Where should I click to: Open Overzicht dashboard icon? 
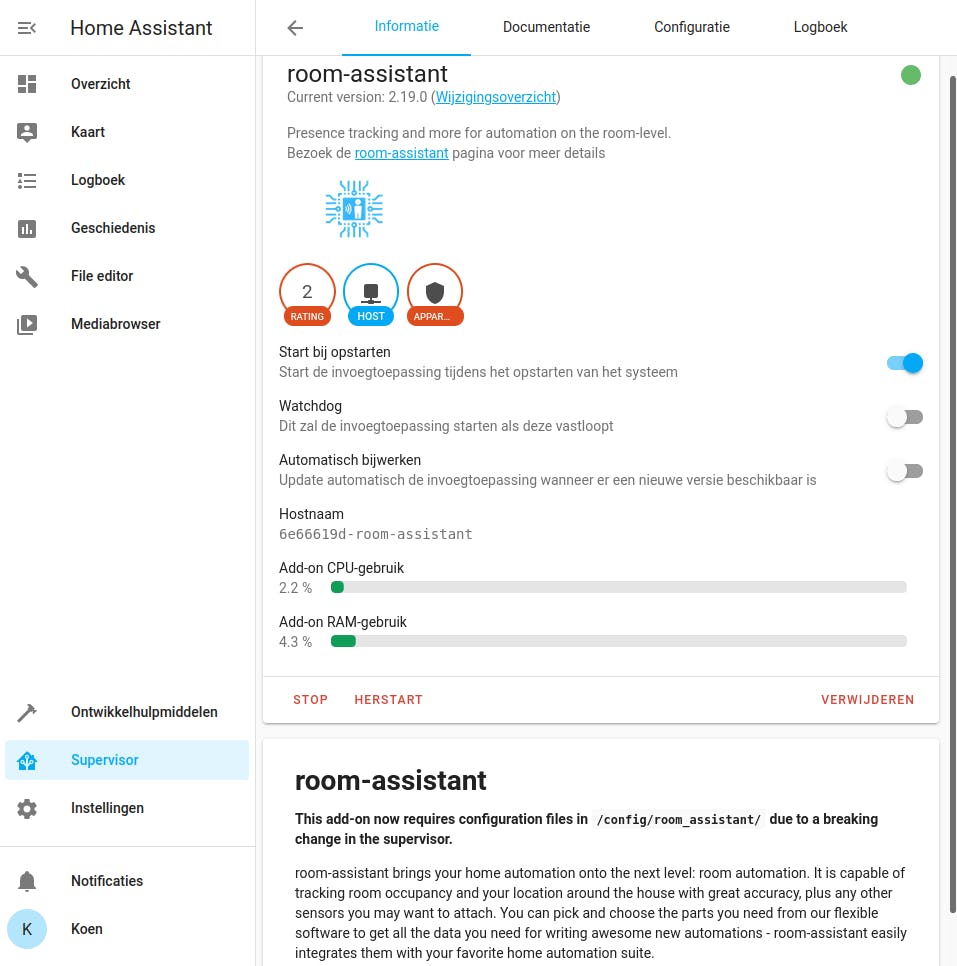[x=27, y=84]
